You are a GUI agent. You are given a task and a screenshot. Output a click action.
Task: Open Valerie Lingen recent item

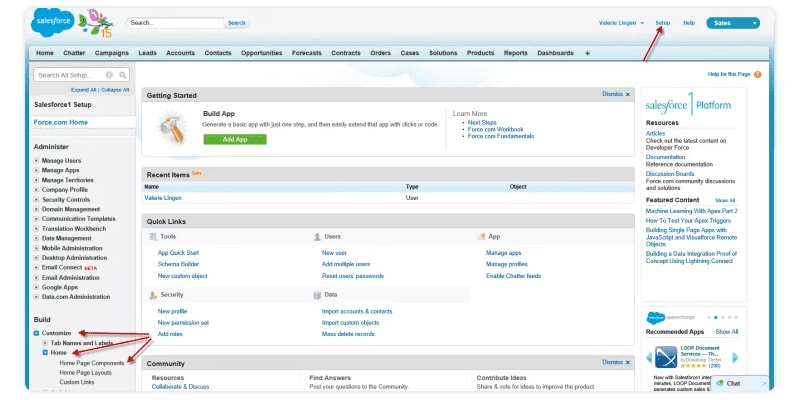click(x=163, y=198)
